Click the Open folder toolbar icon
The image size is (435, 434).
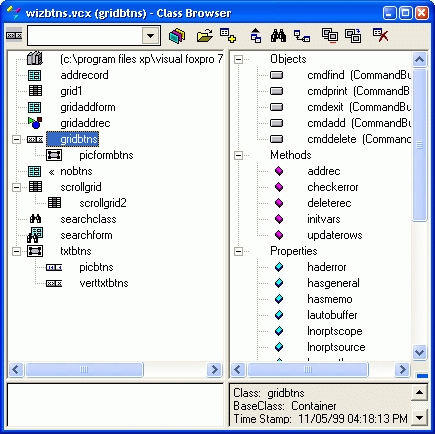pyautogui.click(x=205, y=35)
